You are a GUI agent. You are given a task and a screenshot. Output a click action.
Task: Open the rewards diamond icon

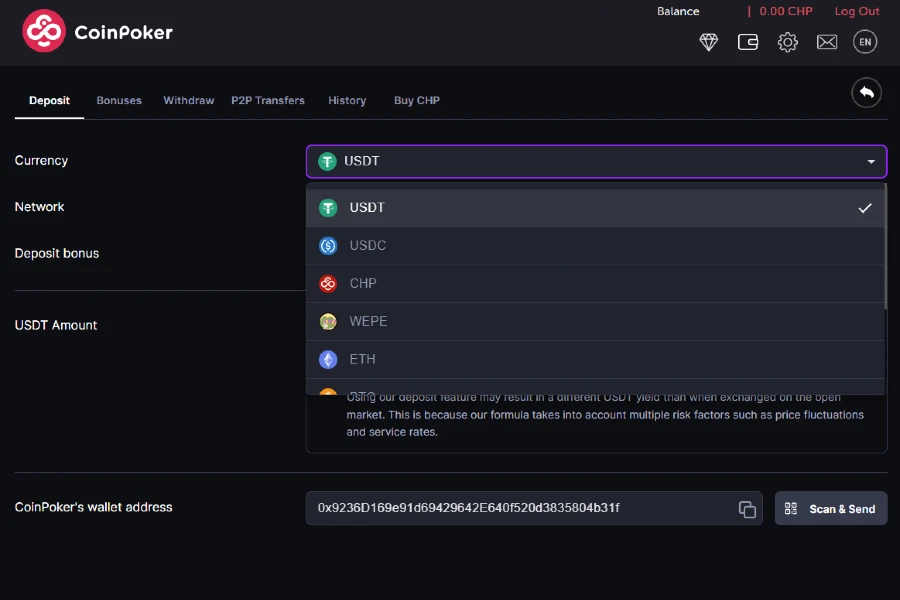pos(708,42)
